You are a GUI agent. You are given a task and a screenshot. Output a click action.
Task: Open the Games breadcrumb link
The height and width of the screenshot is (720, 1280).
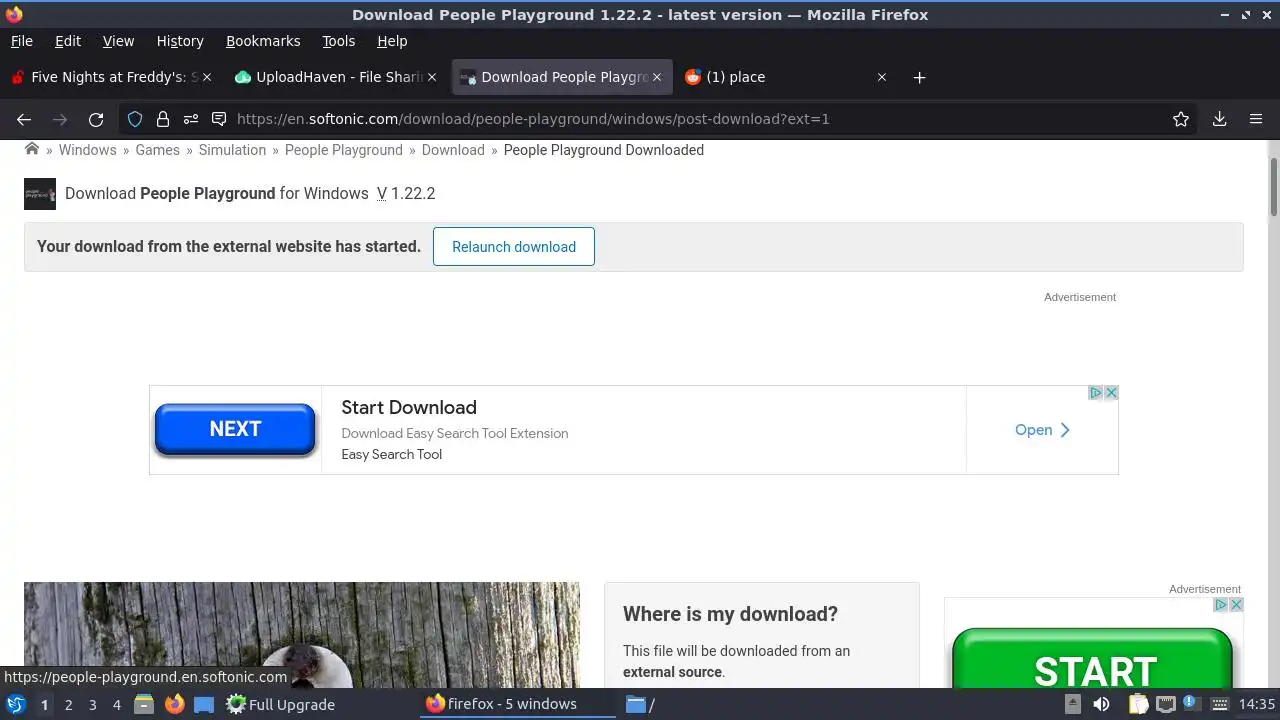(x=157, y=150)
